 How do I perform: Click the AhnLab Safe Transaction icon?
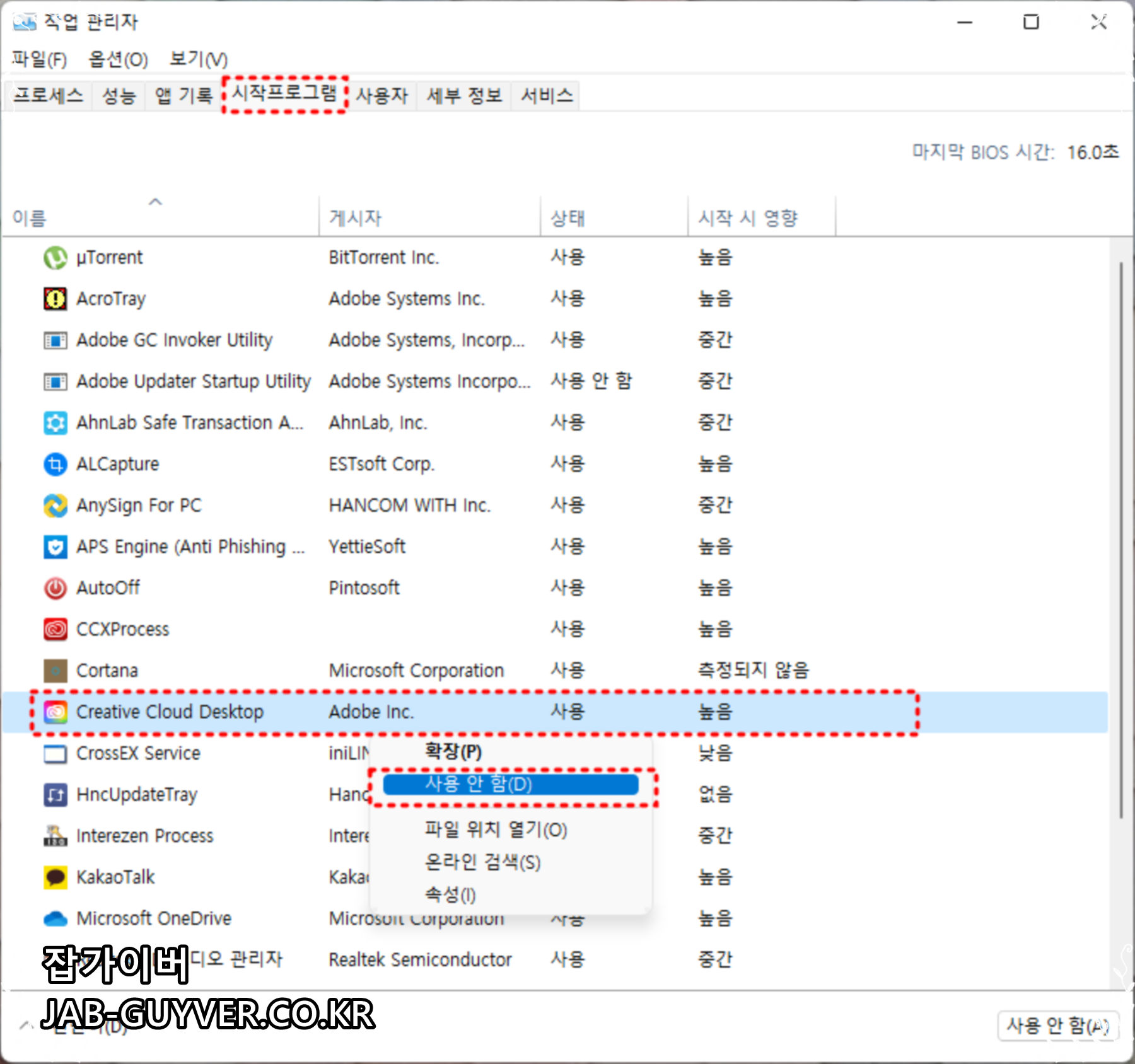(55, 423)
